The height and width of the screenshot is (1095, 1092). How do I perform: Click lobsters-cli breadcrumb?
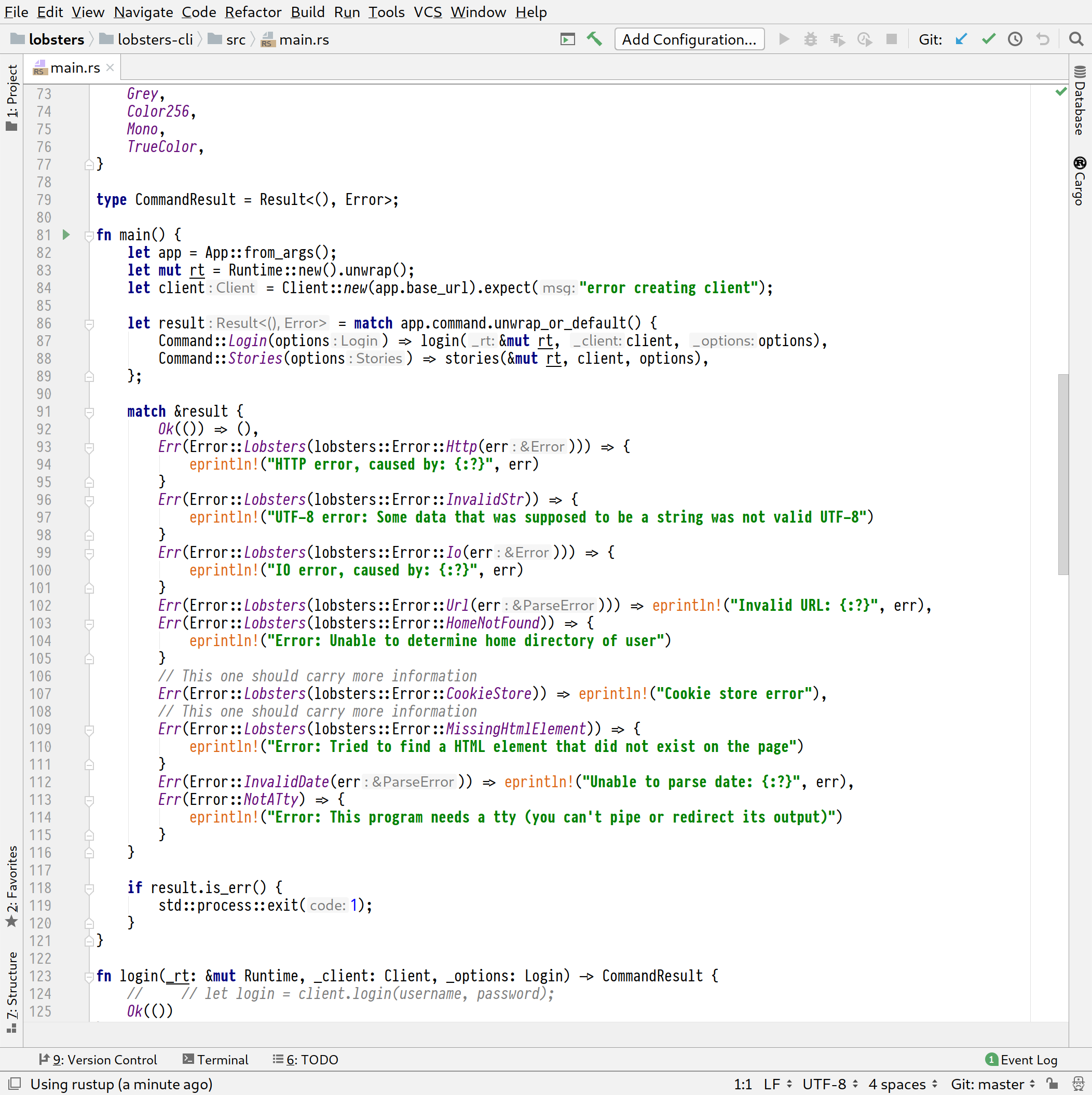click(146, 39)
